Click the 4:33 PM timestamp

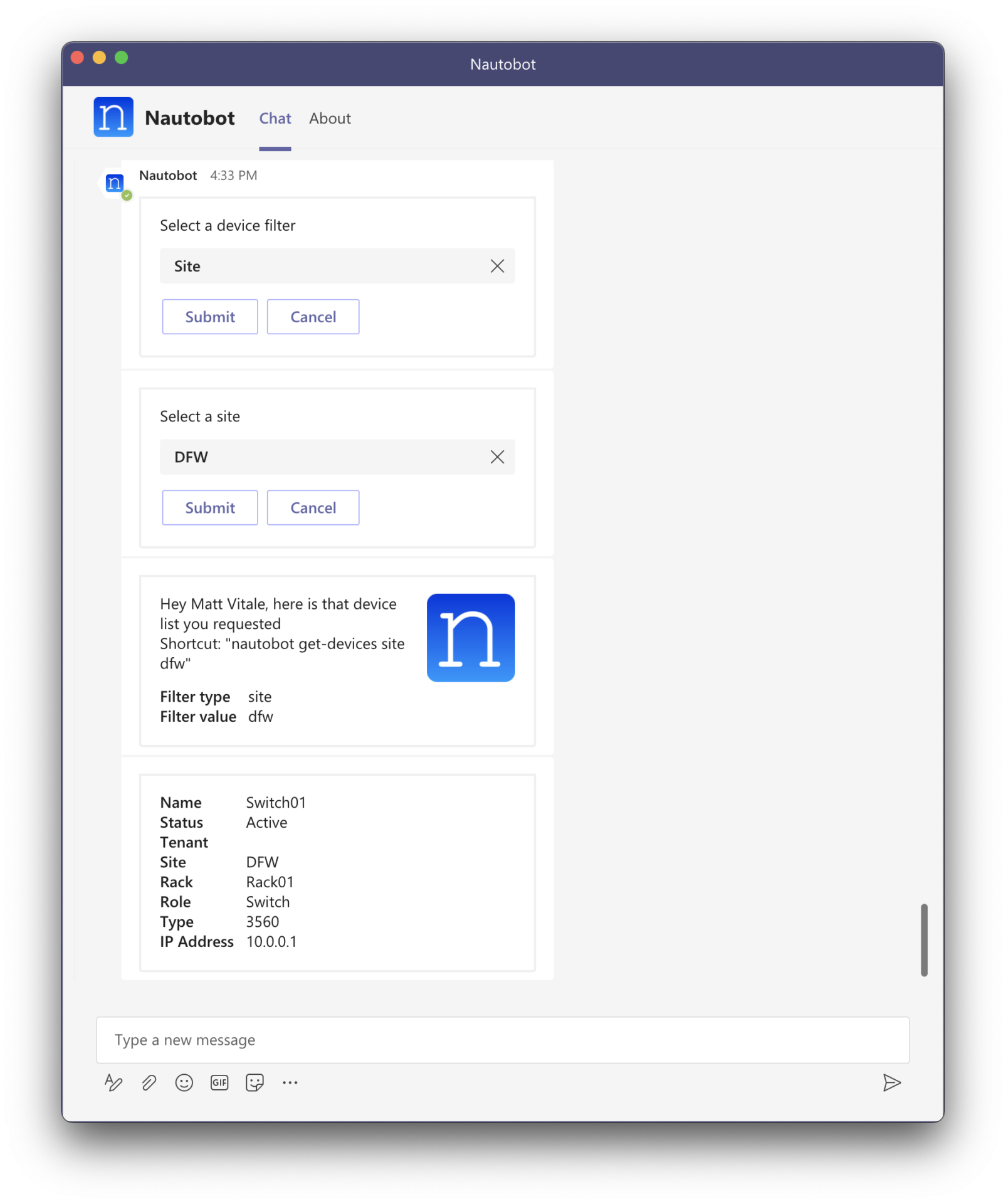click(x=234, y=176)
